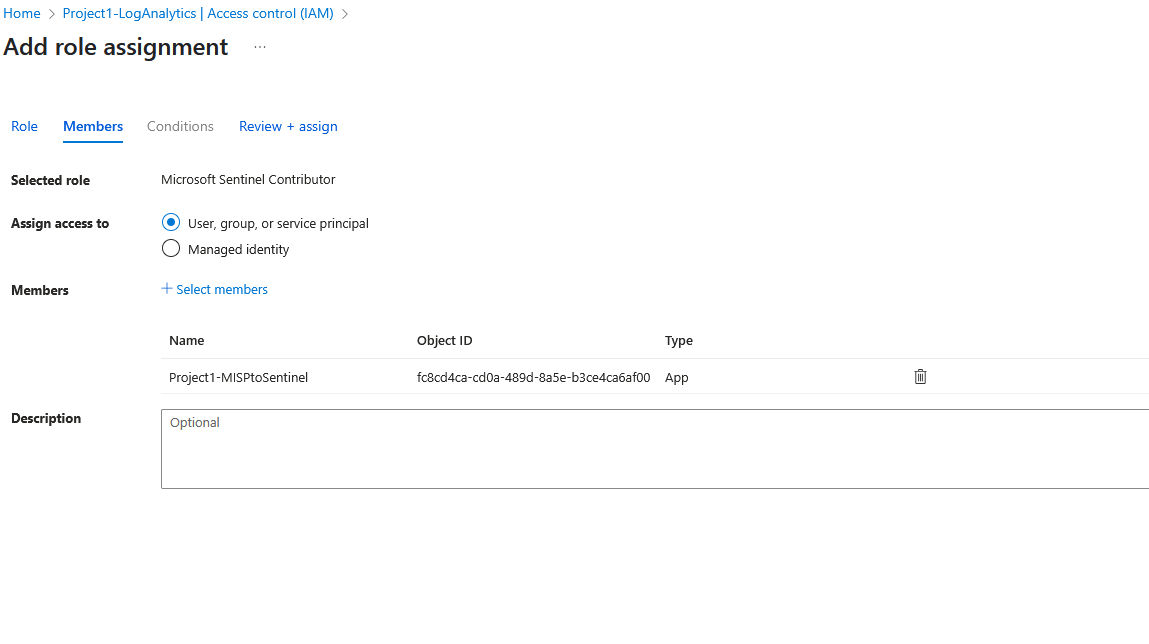The width and height of the screenshot is (1149, 644).
Task: Click the Type column header
Action: [x=679, y=341]
